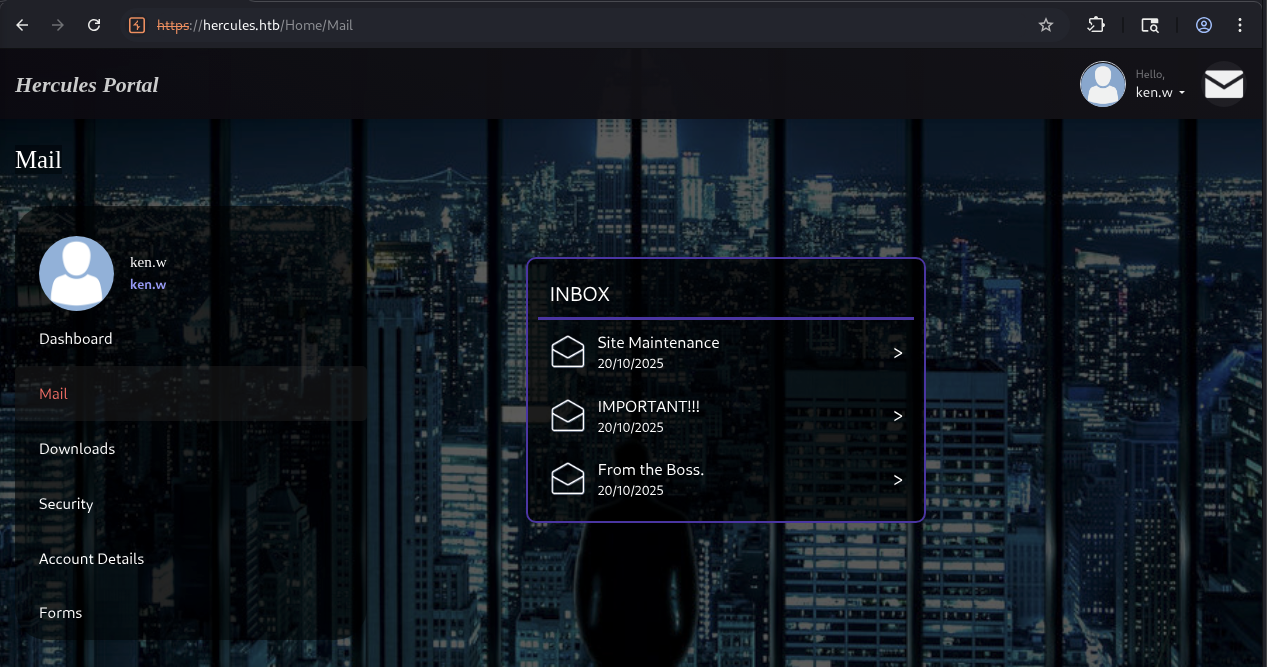Open Account Details in the sidebar
Image resolution: width=1267 pixels, height=667 pixels.
[91, 559]
